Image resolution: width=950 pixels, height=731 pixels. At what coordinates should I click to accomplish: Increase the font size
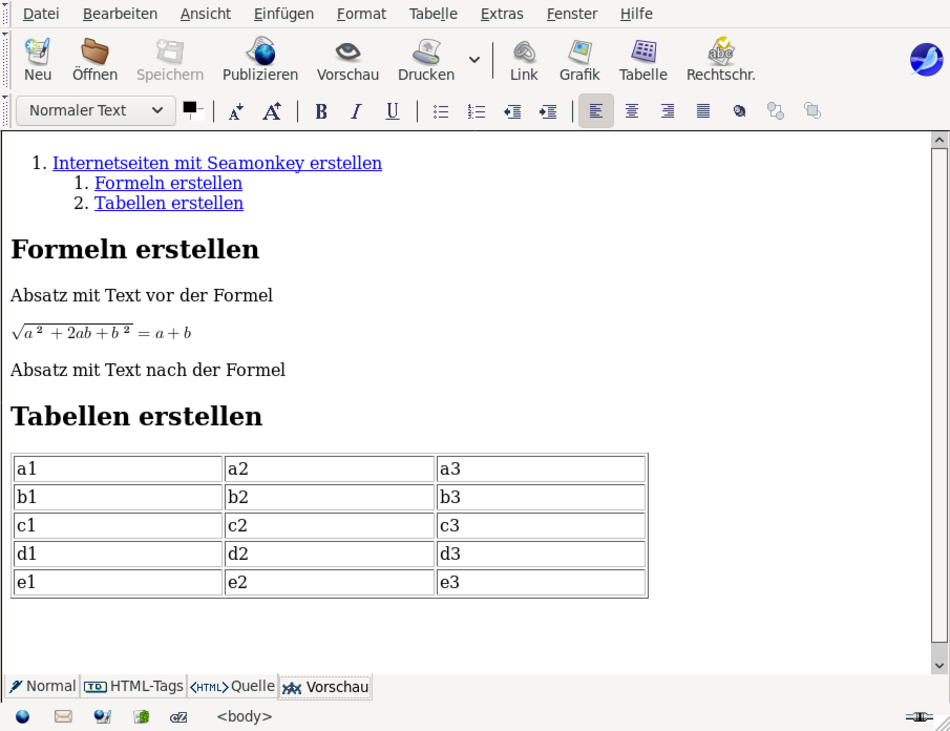tap(271, 111)
